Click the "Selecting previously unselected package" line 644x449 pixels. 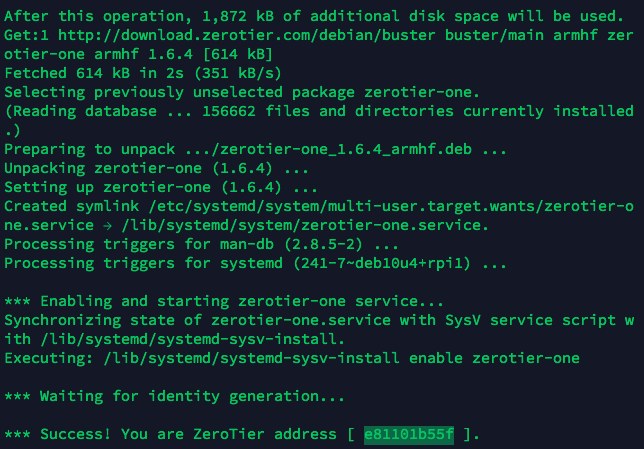[242, 92]
